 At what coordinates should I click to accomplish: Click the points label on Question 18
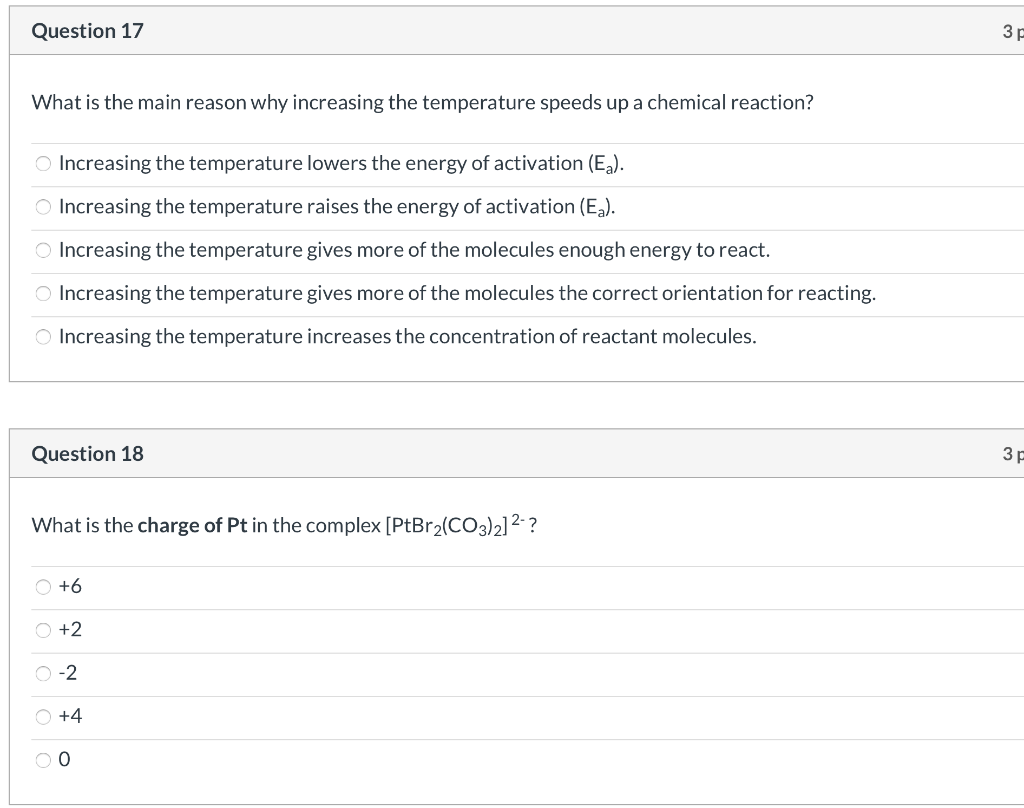[x=1012, y=453]
